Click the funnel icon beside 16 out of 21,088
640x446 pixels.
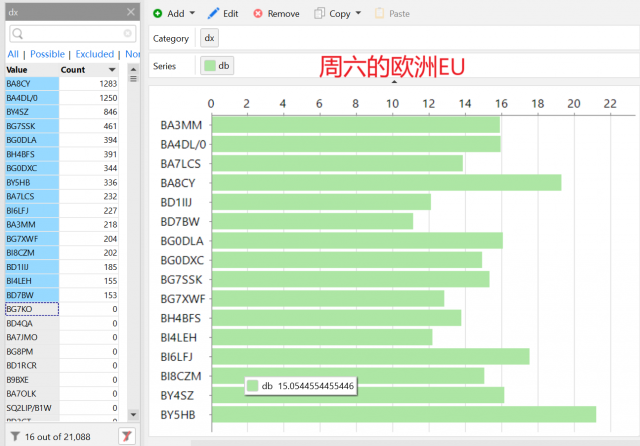tap(15, 436)
